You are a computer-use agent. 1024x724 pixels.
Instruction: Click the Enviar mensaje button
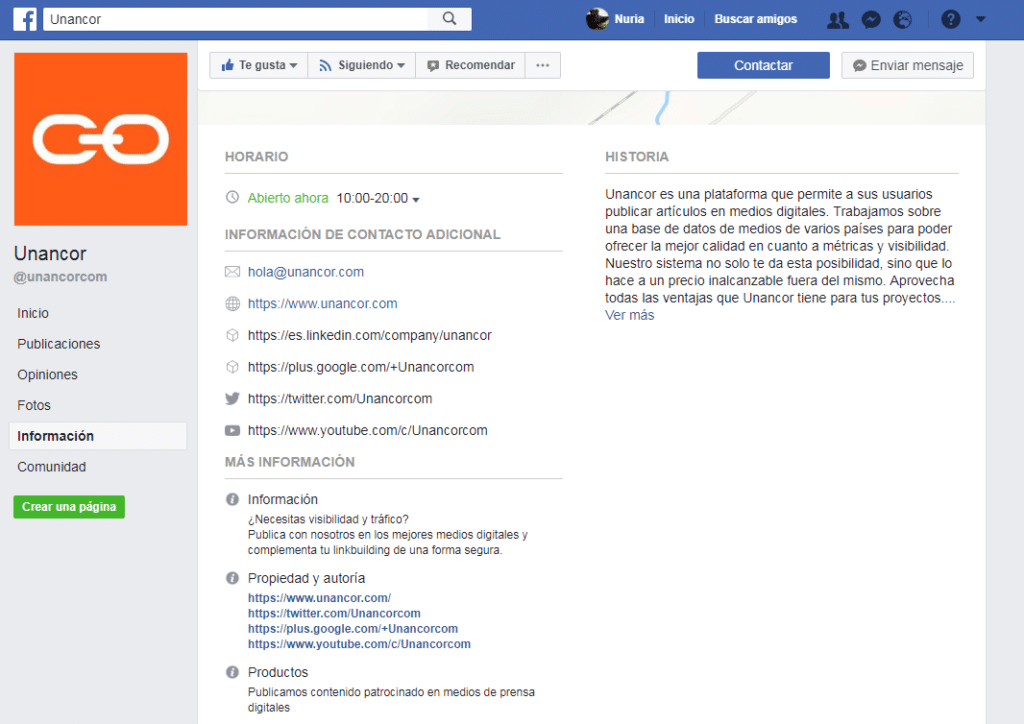pyautogui.click(x=907, y=65)
